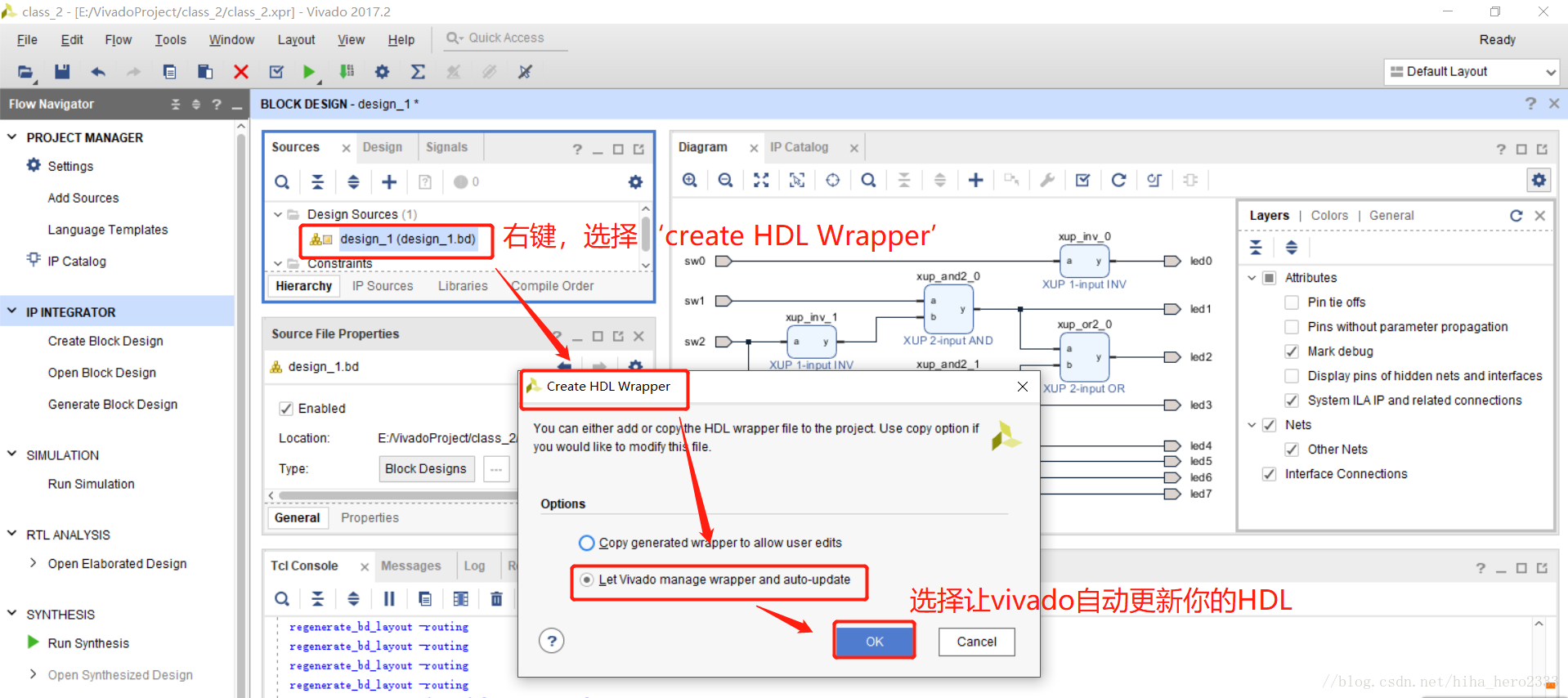Enable Display pins of hidden nets and interfaces

[1292, 376]
